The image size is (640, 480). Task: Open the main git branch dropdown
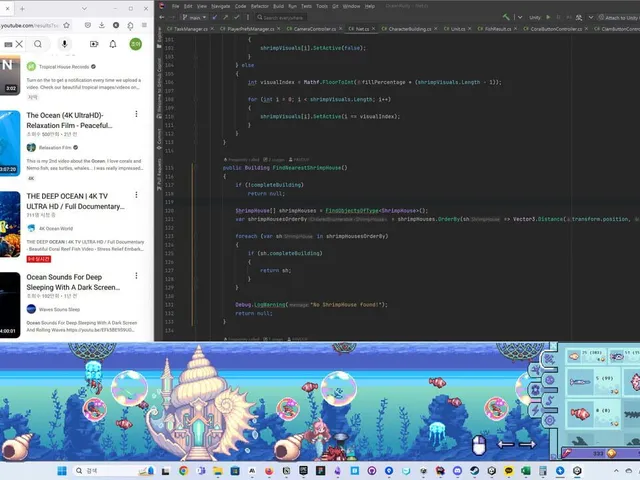coord(194,17)
